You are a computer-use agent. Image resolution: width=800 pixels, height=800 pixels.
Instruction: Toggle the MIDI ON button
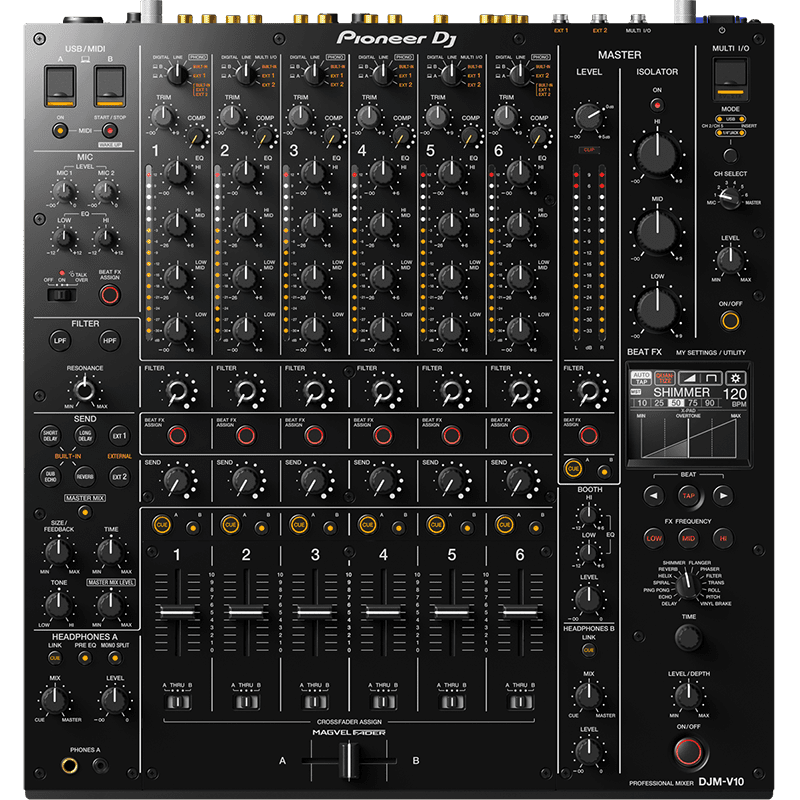pyautogui.click(x=60, y=131)
